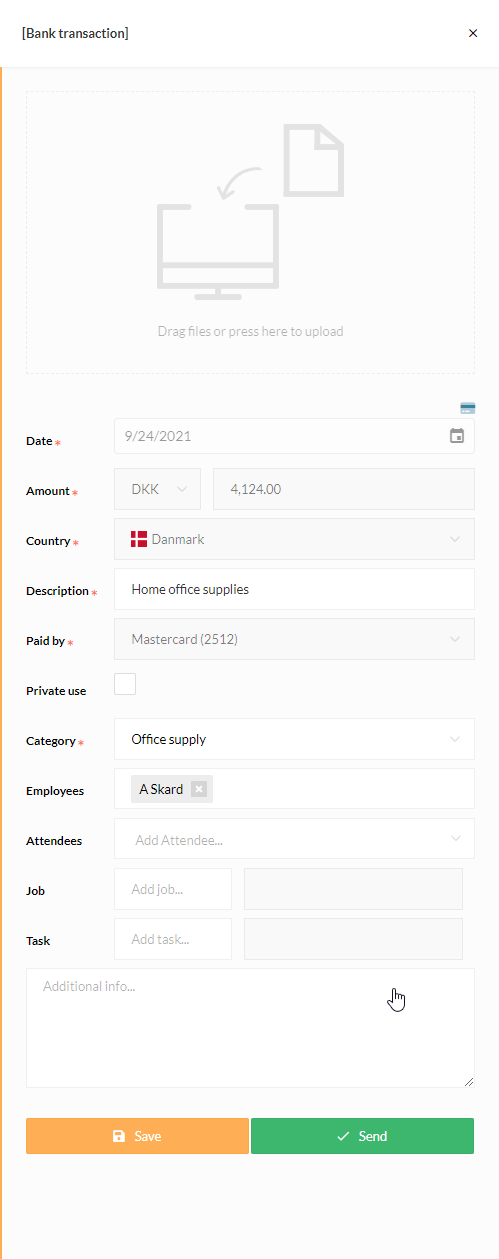Click the credit card icon above Date

[467, 408]
